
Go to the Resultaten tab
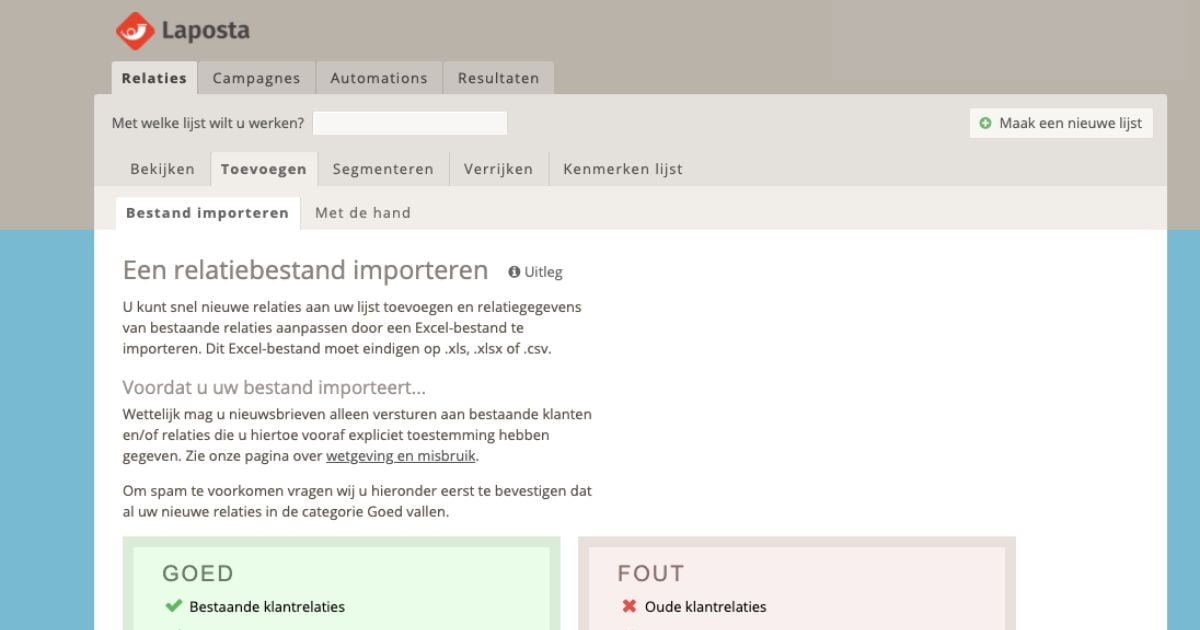pos(498,78)
